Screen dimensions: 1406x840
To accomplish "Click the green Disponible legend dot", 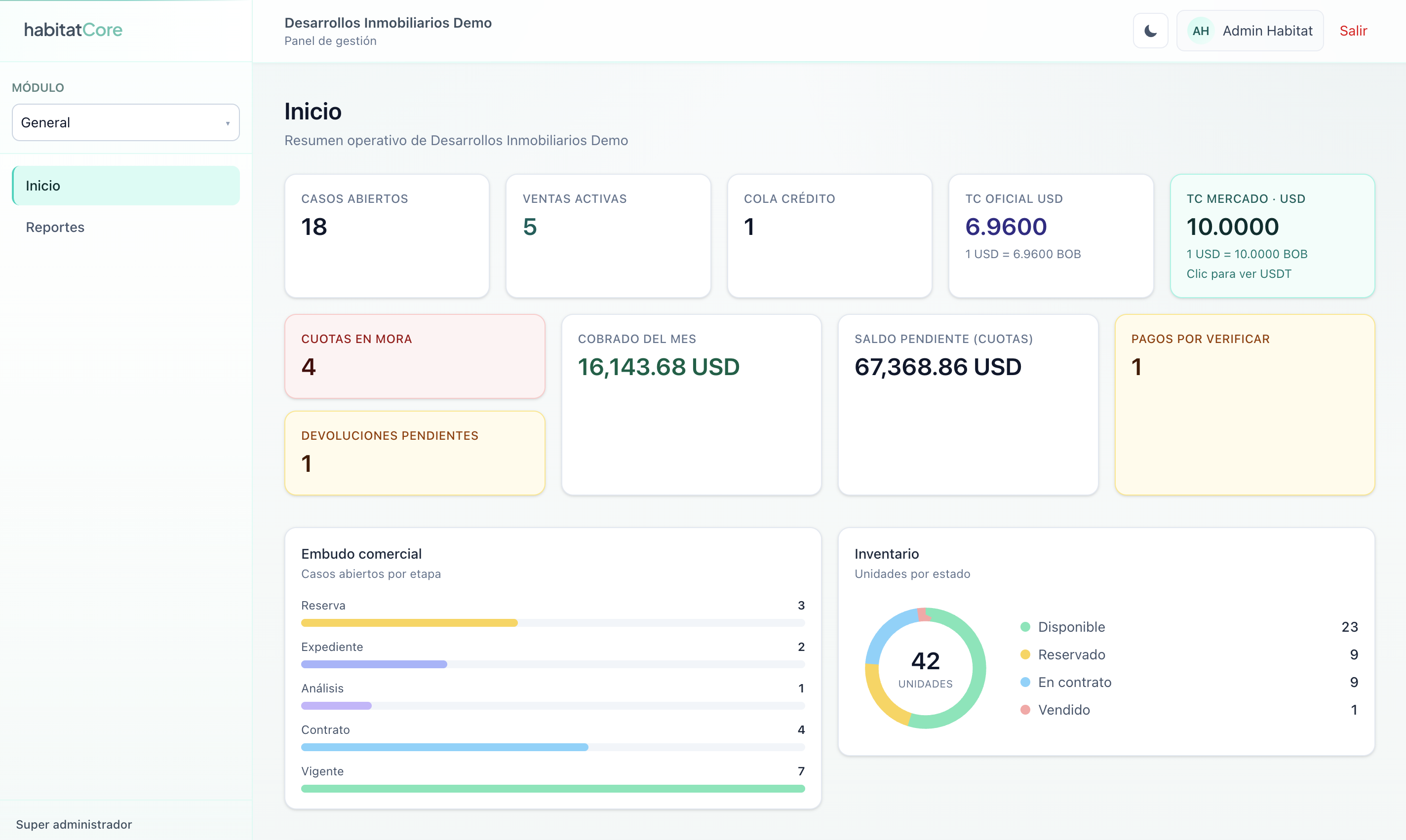I will coord(1025,627).
